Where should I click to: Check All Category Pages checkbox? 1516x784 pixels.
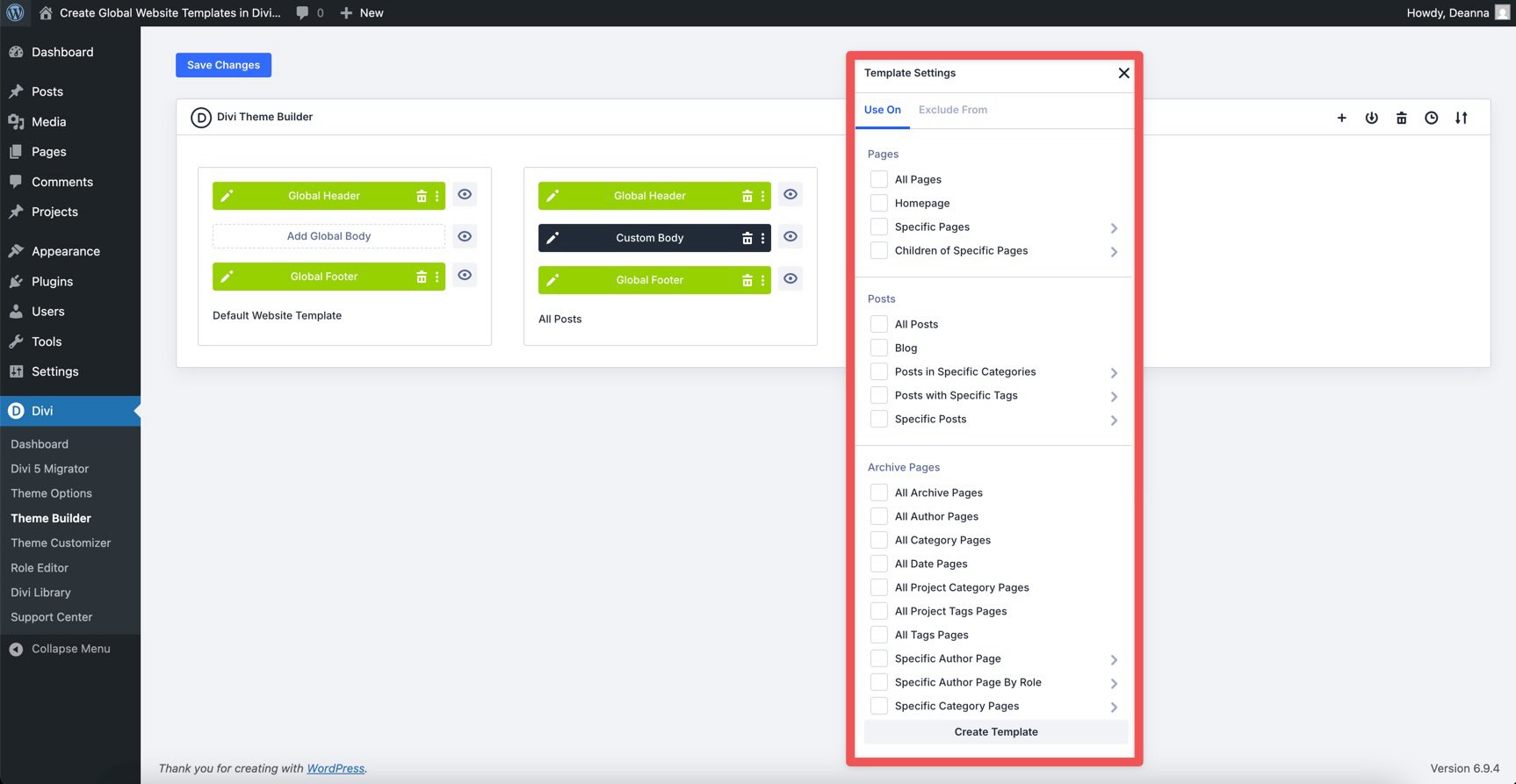click(x=878, y=540)
